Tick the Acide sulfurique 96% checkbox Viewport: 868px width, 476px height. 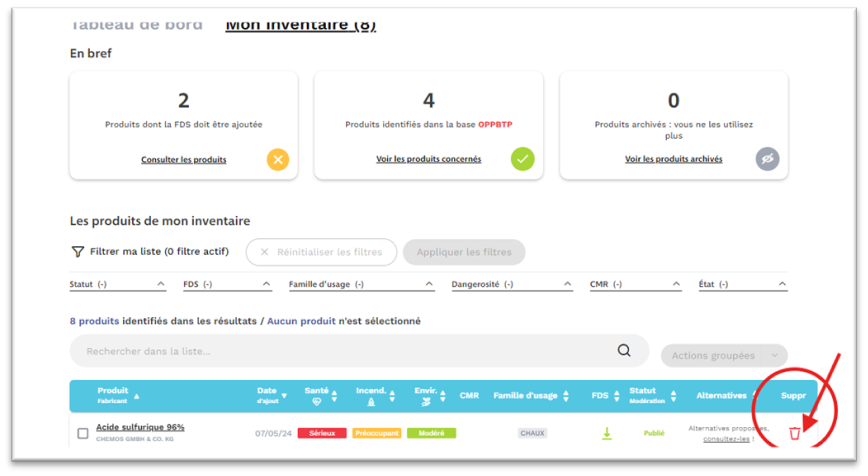click(83, 433)
